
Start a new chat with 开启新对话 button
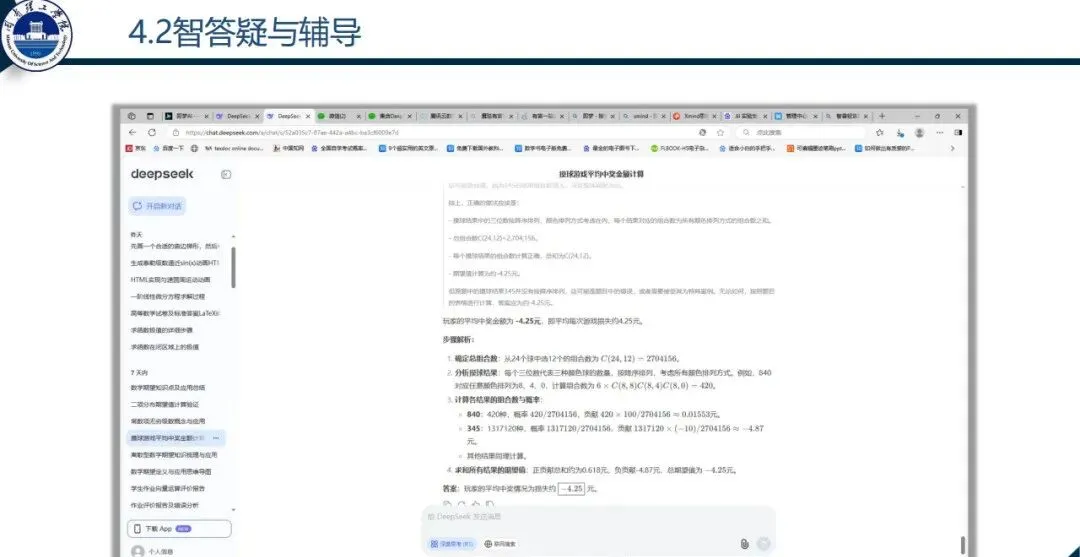[x=157, y=206]
